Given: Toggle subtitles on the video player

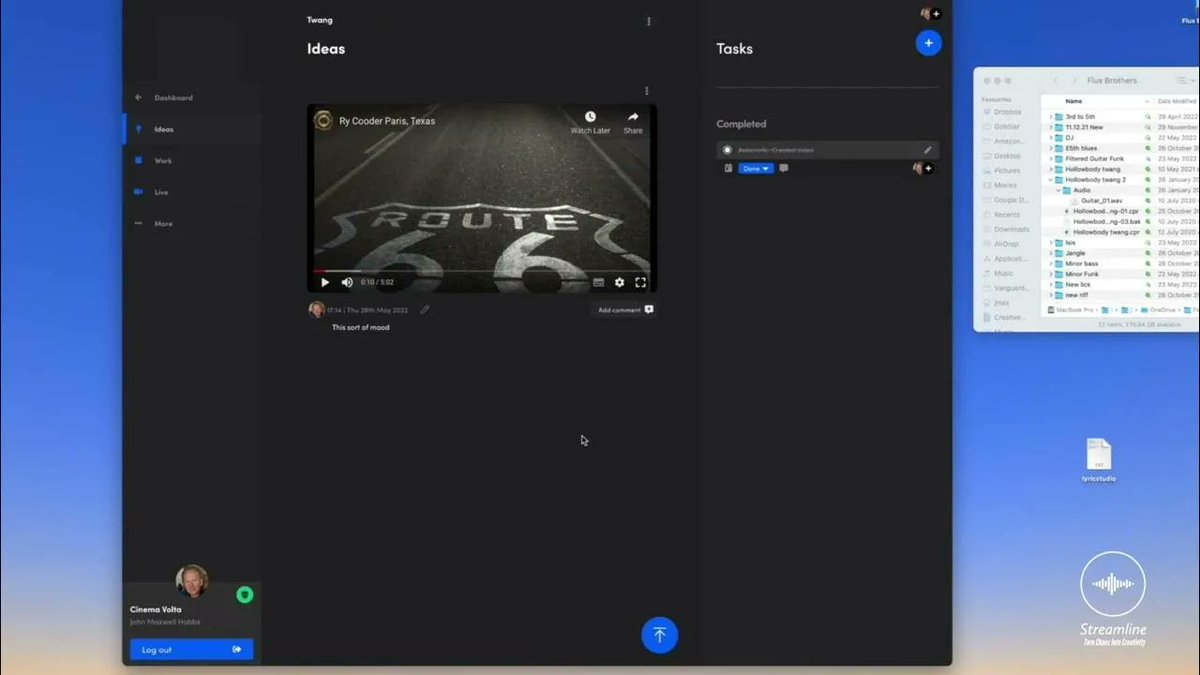Looking at the screenshot, I should [x=598, y=282].
